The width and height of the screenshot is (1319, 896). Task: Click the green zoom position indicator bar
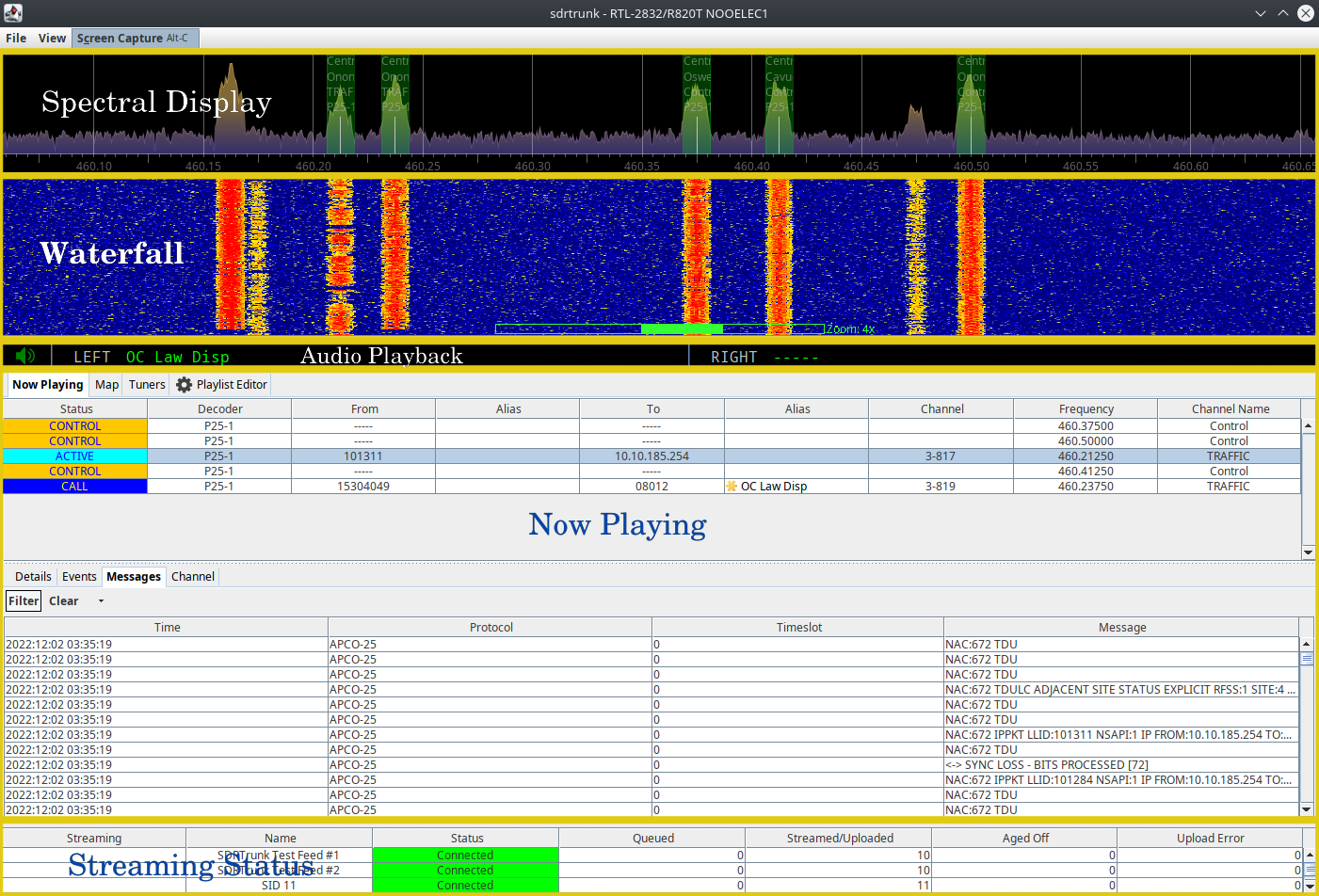coord(682,328)
